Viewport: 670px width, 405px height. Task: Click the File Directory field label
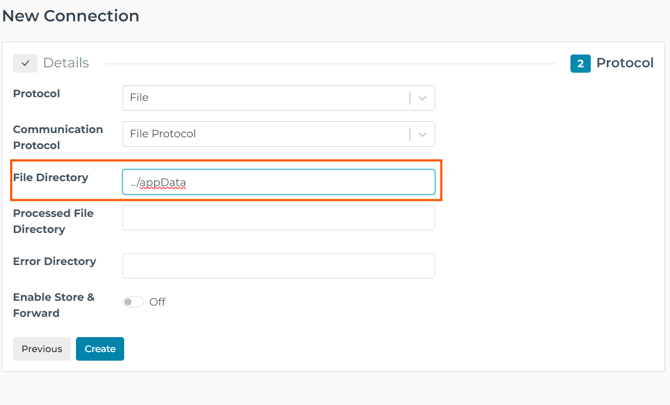[50, 177]
